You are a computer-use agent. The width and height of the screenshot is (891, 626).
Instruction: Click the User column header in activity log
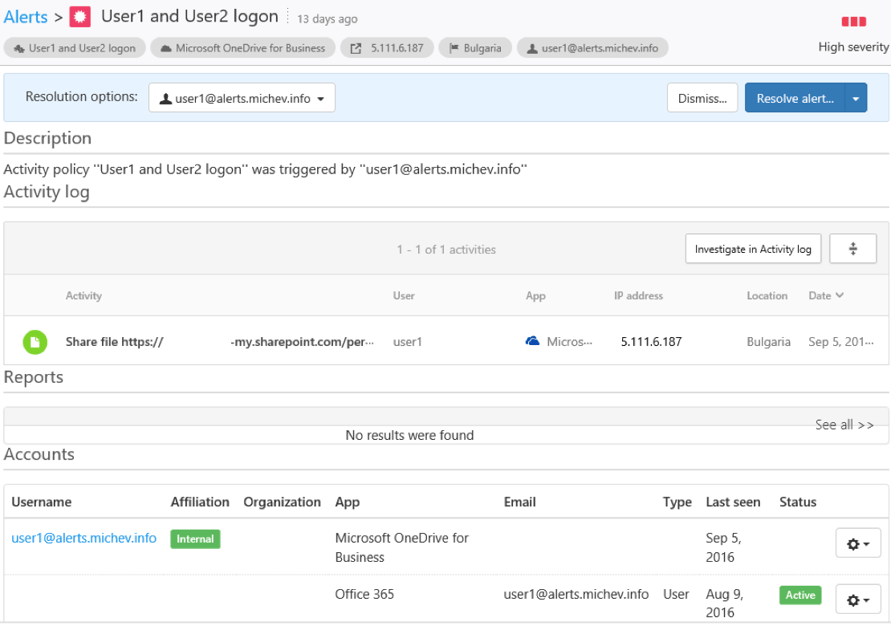403,295
